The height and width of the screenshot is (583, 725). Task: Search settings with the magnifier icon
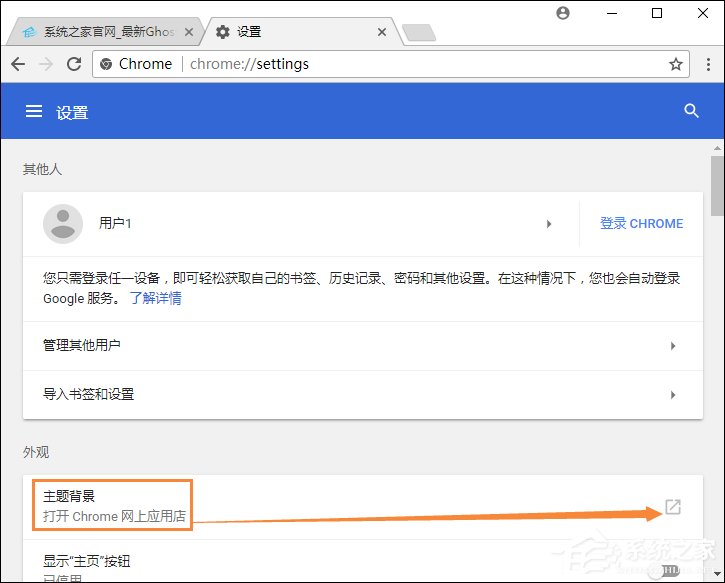pyautogui.click(x=691, y=111)
